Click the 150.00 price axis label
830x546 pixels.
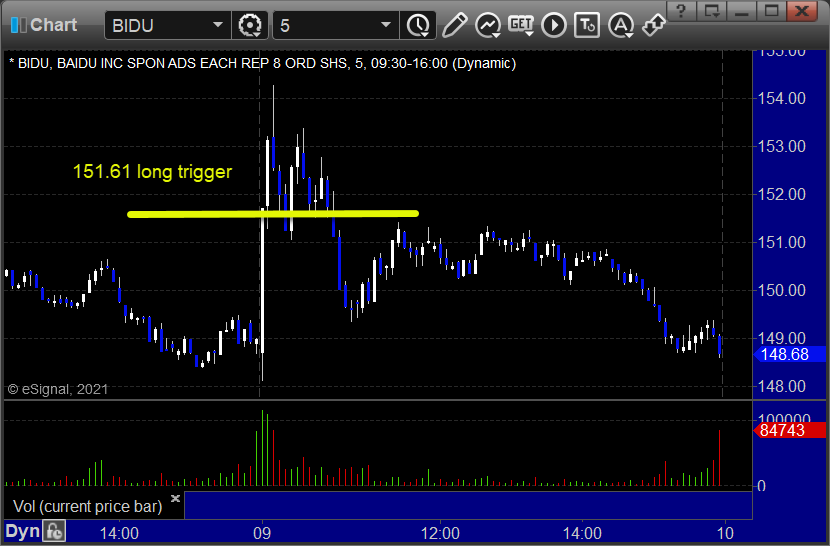781,290
